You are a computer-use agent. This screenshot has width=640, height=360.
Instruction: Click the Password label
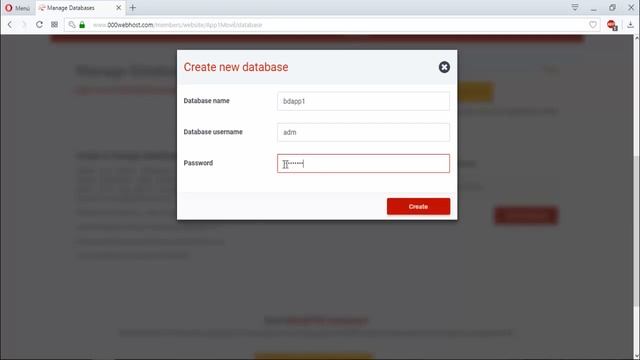(198, 163)
